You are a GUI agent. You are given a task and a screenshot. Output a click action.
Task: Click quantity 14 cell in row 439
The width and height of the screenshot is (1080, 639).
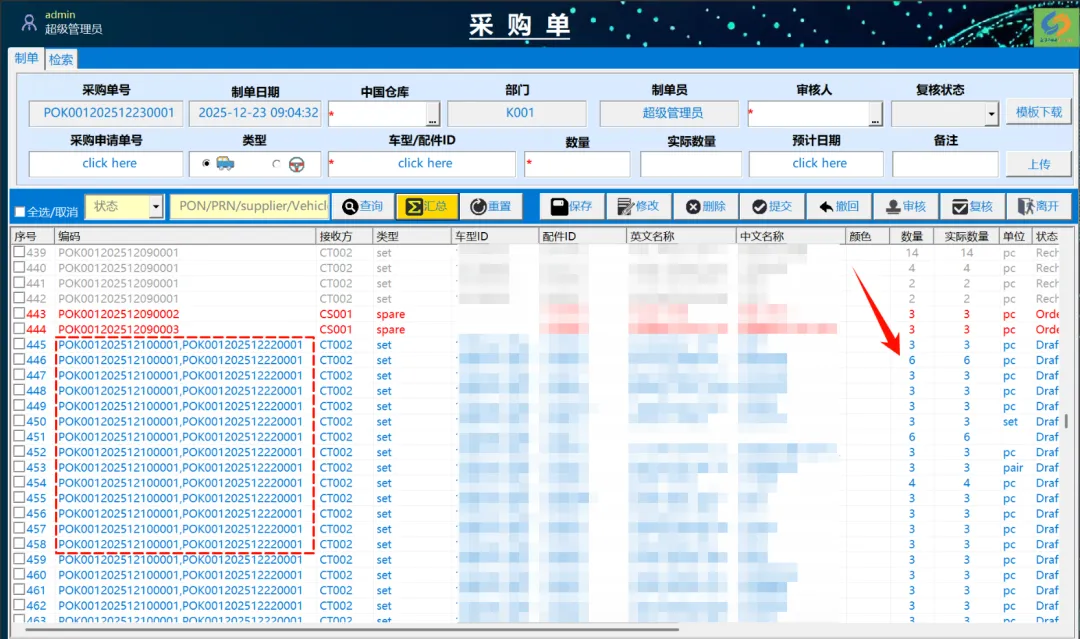pos(912,253)
